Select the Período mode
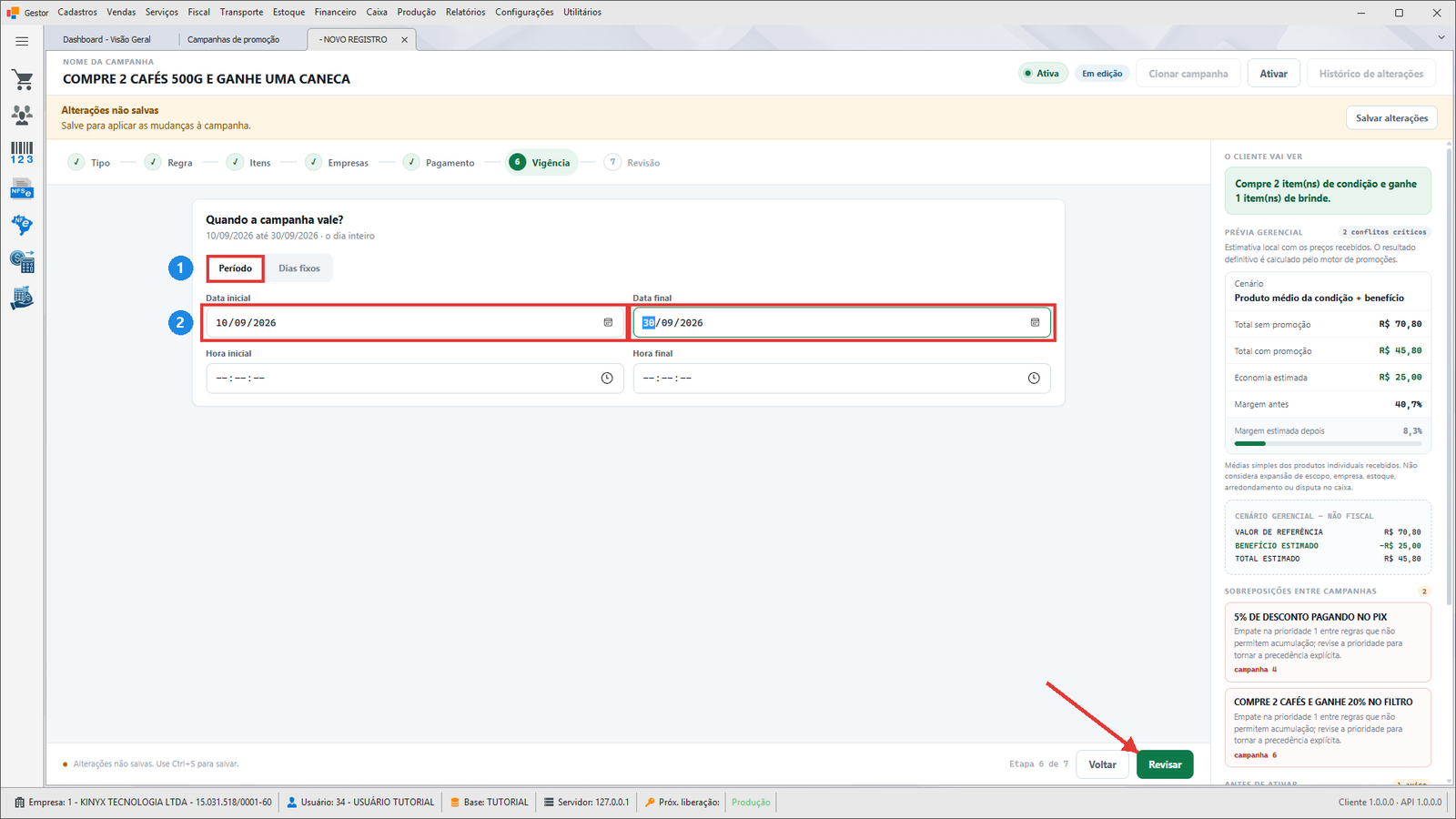 pos(235,268)
